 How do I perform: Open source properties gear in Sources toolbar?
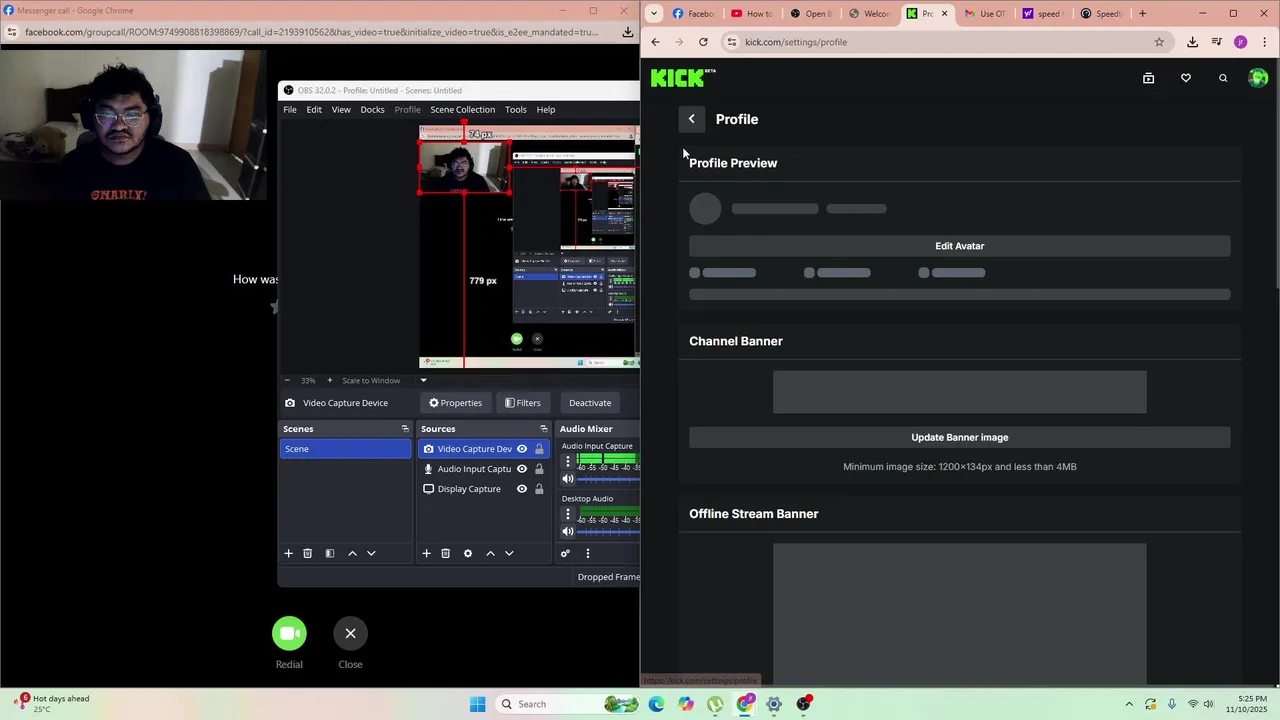coord(467,553)
